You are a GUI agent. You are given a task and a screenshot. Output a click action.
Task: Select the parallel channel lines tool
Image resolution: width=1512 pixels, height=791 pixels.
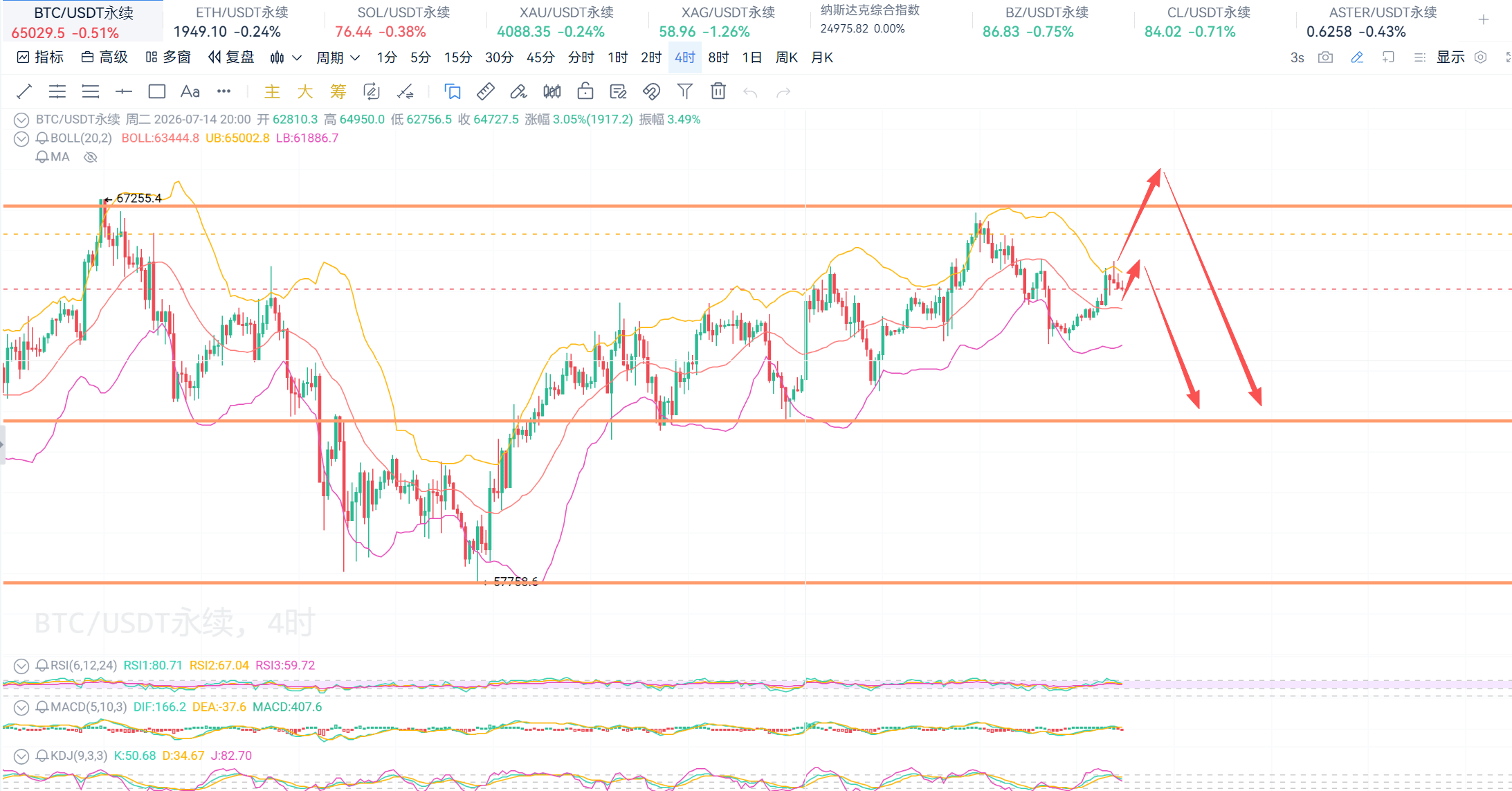tap(57, 91)
